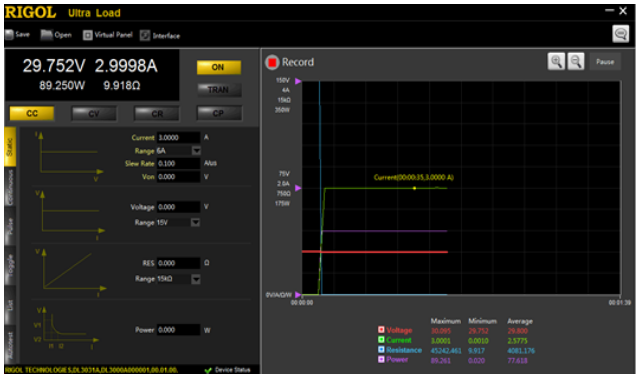Image resolution: width=641 pixels, height=379 pixels.
Task: Click the device ID string in status bar
Action: point(91,370)
